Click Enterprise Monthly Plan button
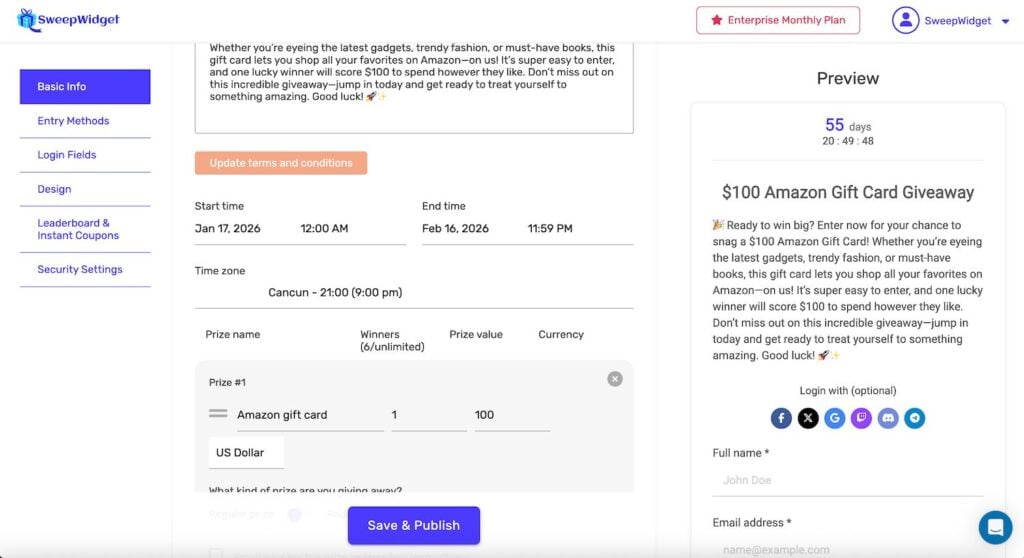Viewport: 1024px width, 558px height. [777, 20]
